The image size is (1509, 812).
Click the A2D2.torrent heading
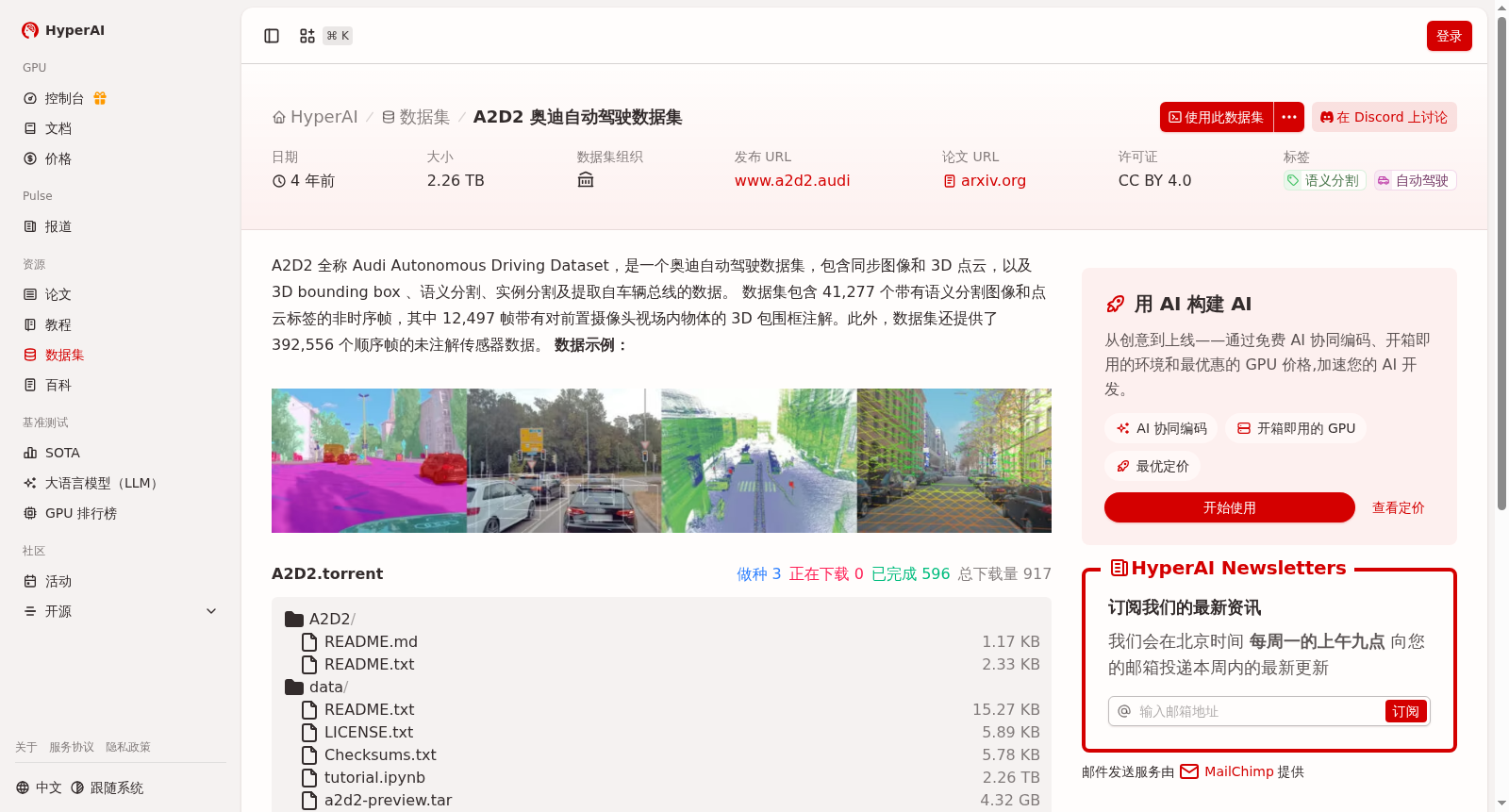[327, 573]
